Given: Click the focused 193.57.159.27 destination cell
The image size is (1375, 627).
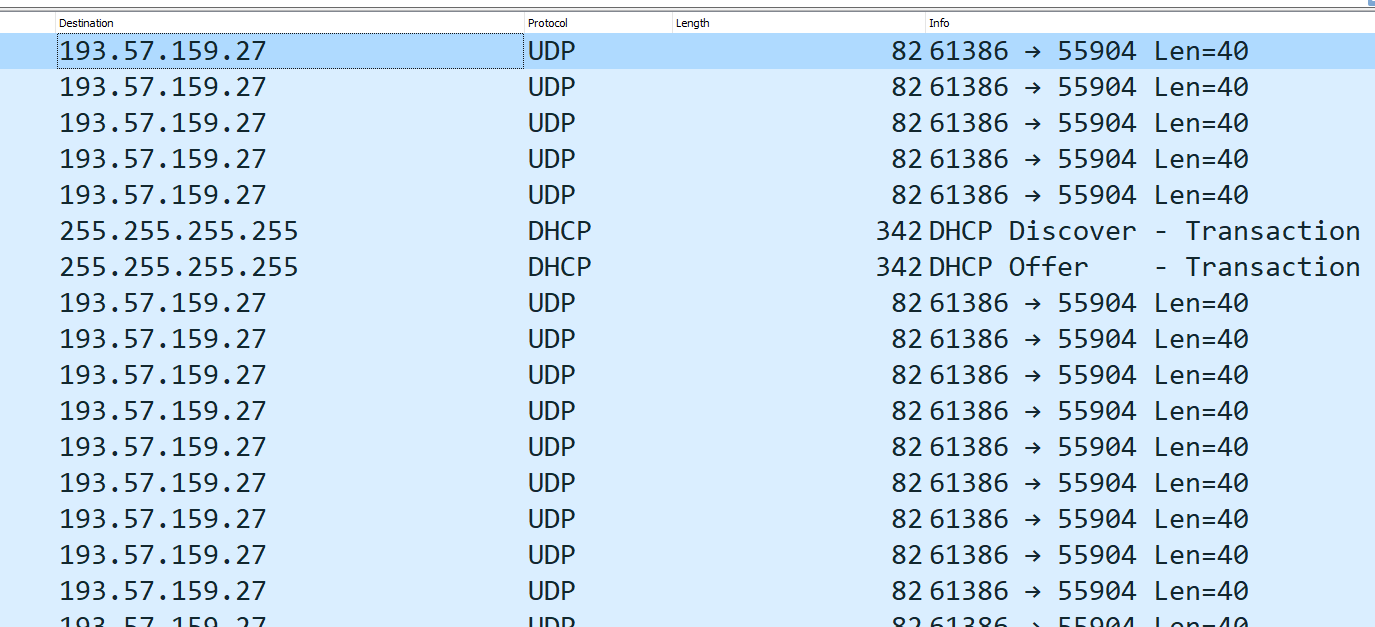Looking at the screenshot, I should (x=163, y=51).
